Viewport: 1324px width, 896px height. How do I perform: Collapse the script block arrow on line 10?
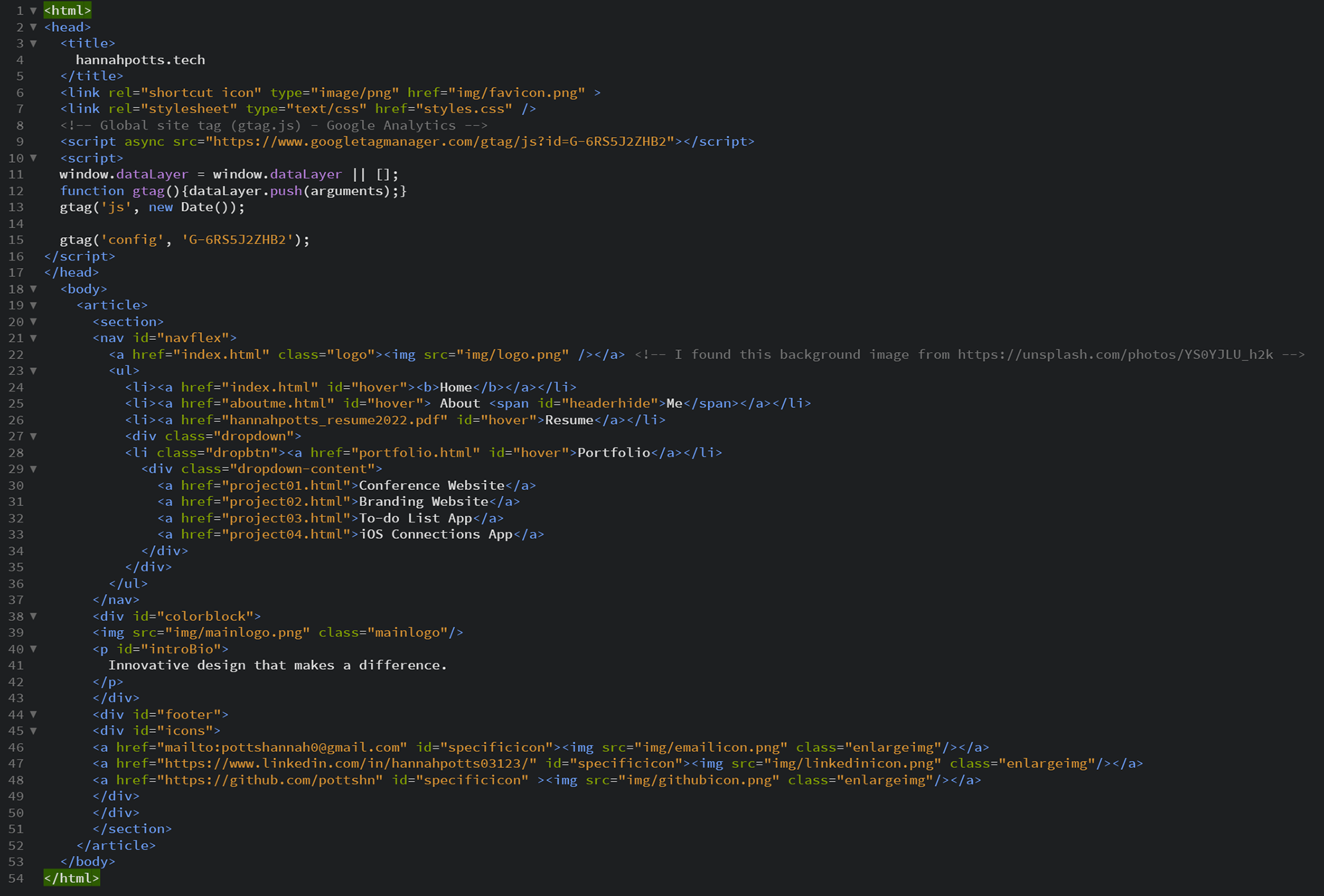point(33,158)
